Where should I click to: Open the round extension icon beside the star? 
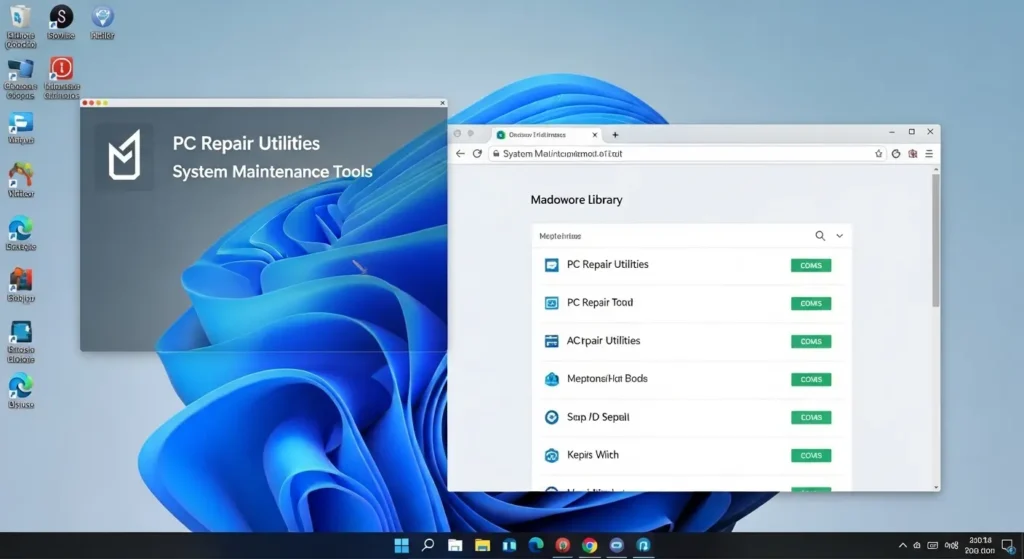896,153
